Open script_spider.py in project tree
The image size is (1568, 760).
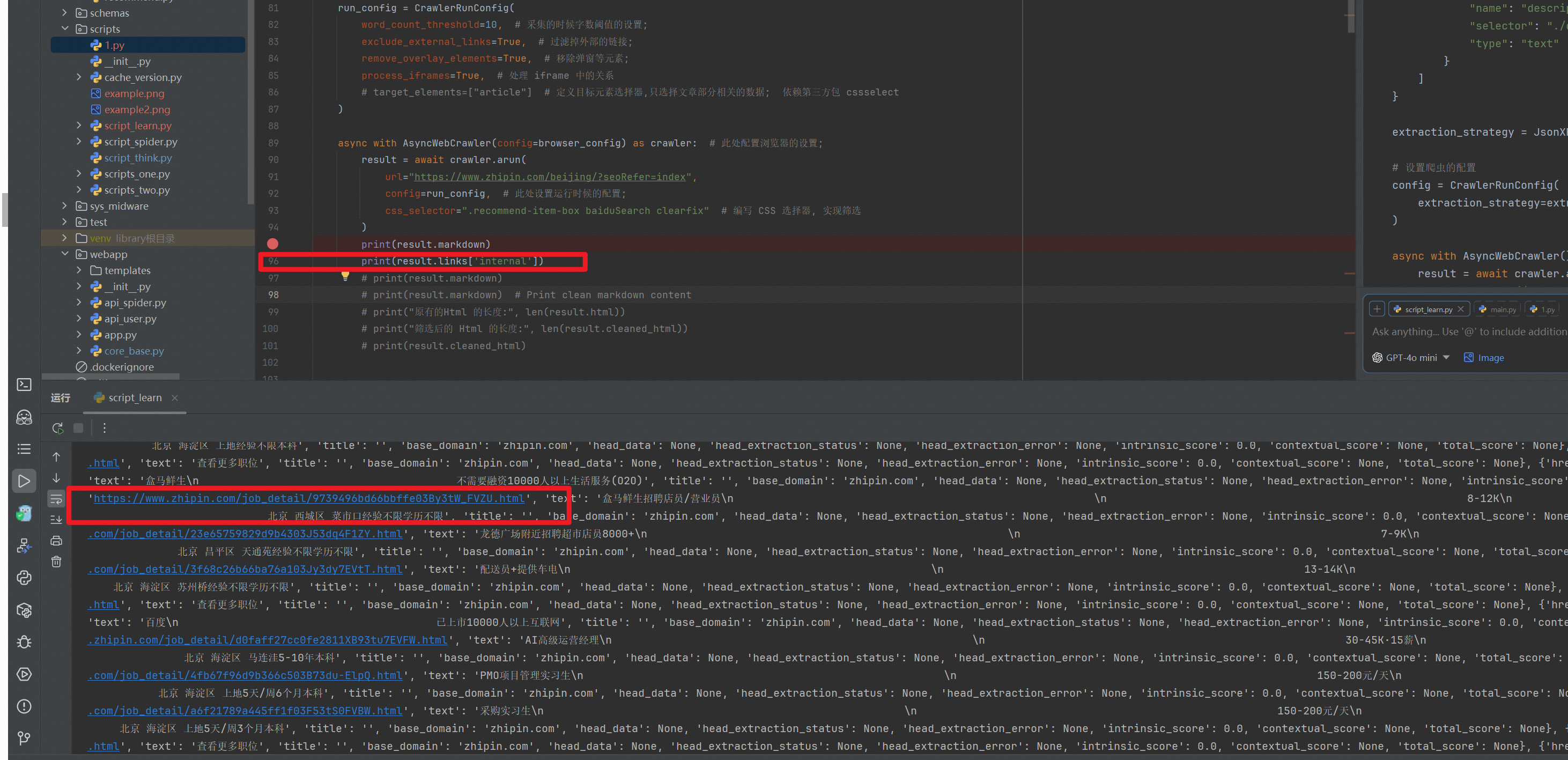point(140,141)
